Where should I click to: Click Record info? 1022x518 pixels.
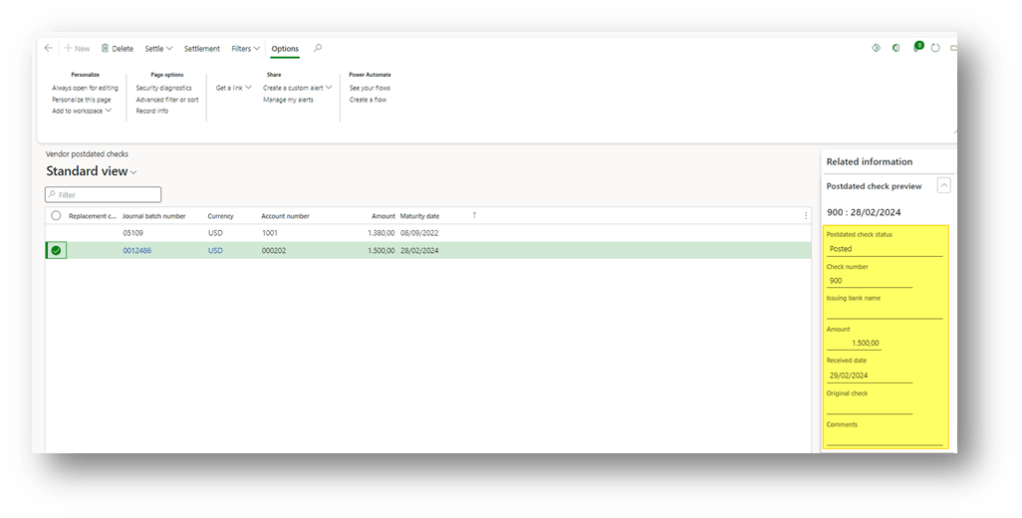pyautogui.click(x=152, y=111)
